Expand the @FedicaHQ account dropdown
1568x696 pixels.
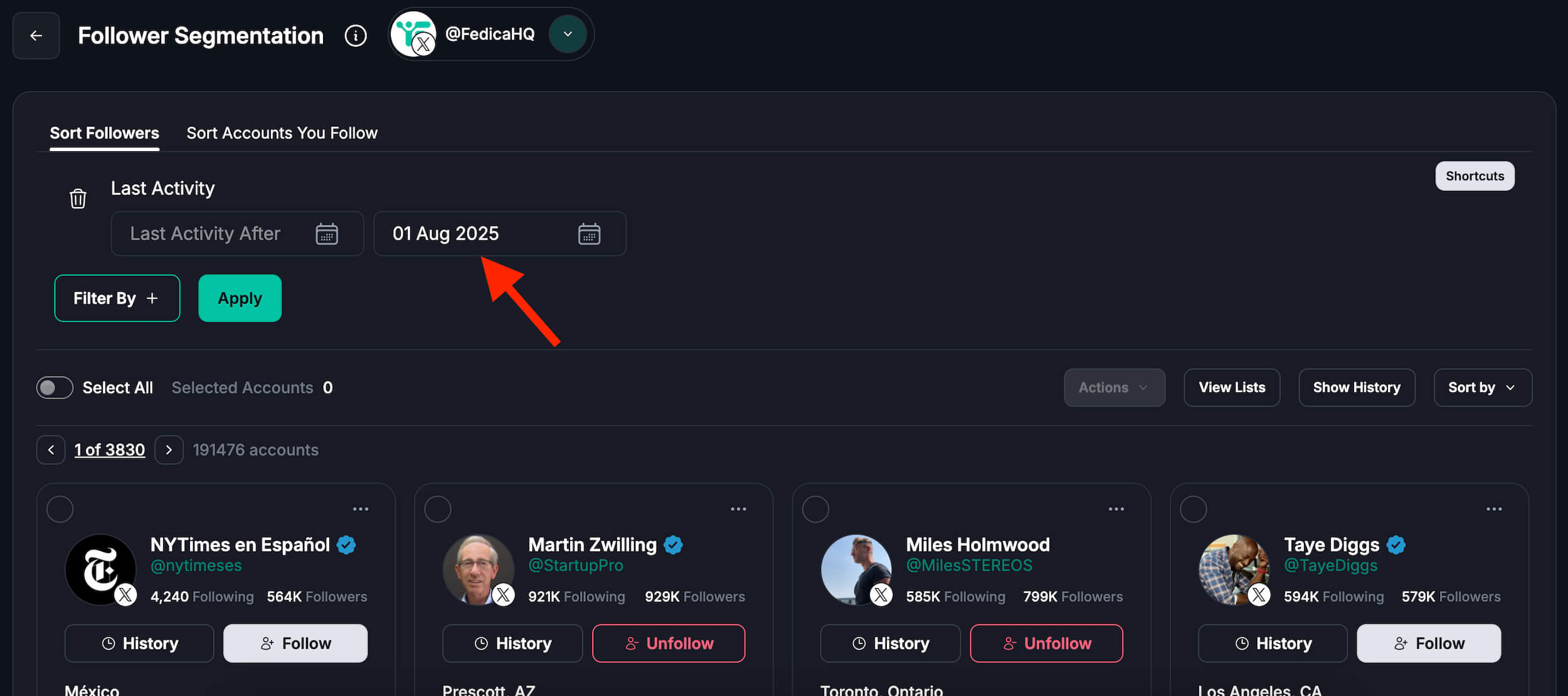568,34
